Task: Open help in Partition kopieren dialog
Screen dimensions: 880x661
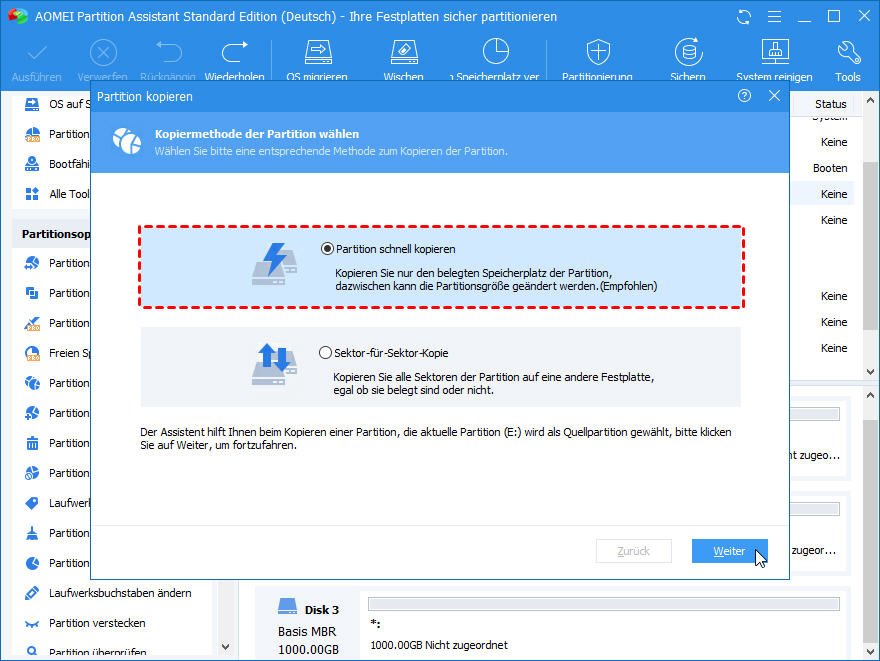Action: [x=744, y=96]
